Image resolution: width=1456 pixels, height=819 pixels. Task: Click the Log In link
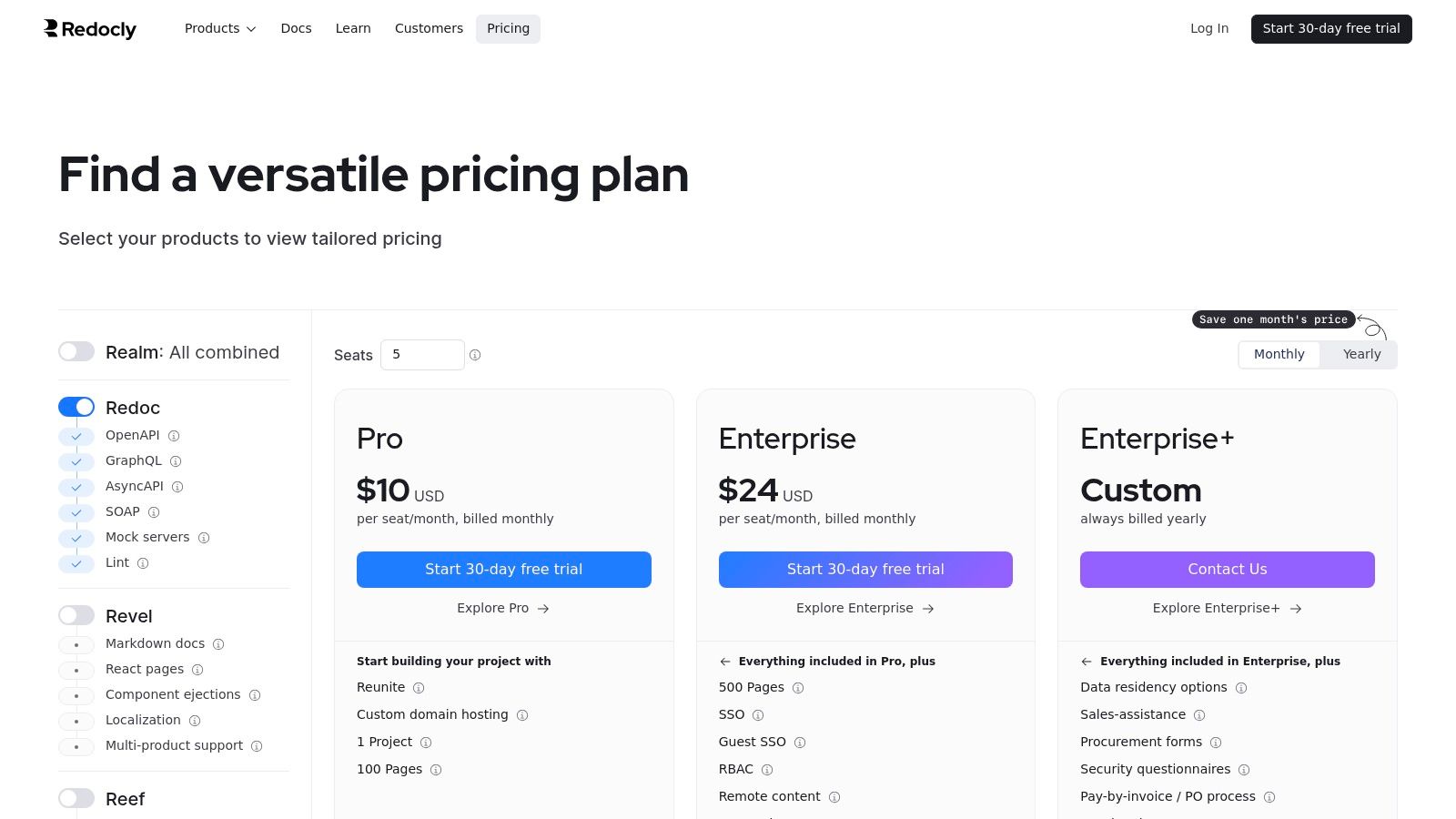pos(1209,29)
